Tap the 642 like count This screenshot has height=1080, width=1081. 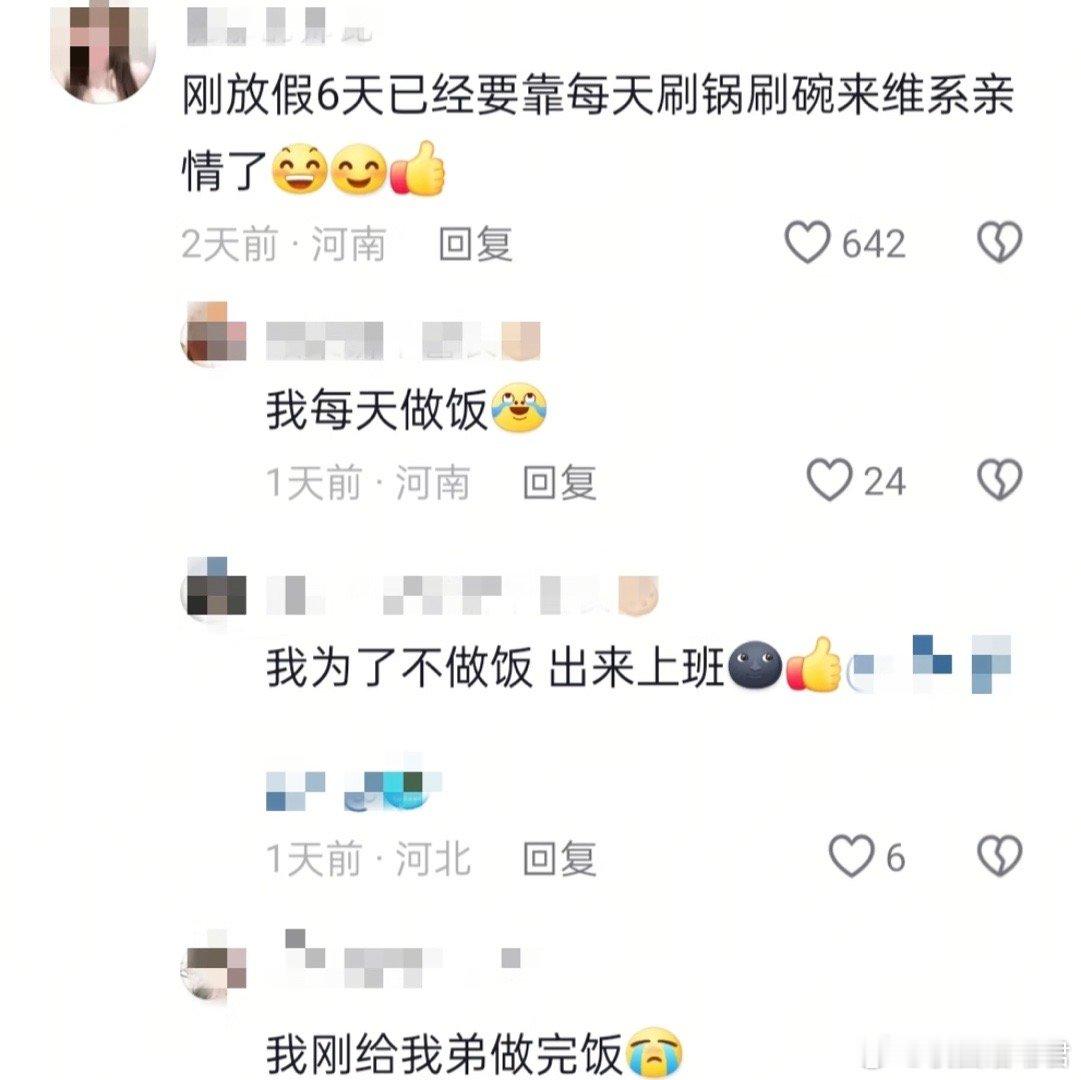pyautogui.click(x=873, y=244)
